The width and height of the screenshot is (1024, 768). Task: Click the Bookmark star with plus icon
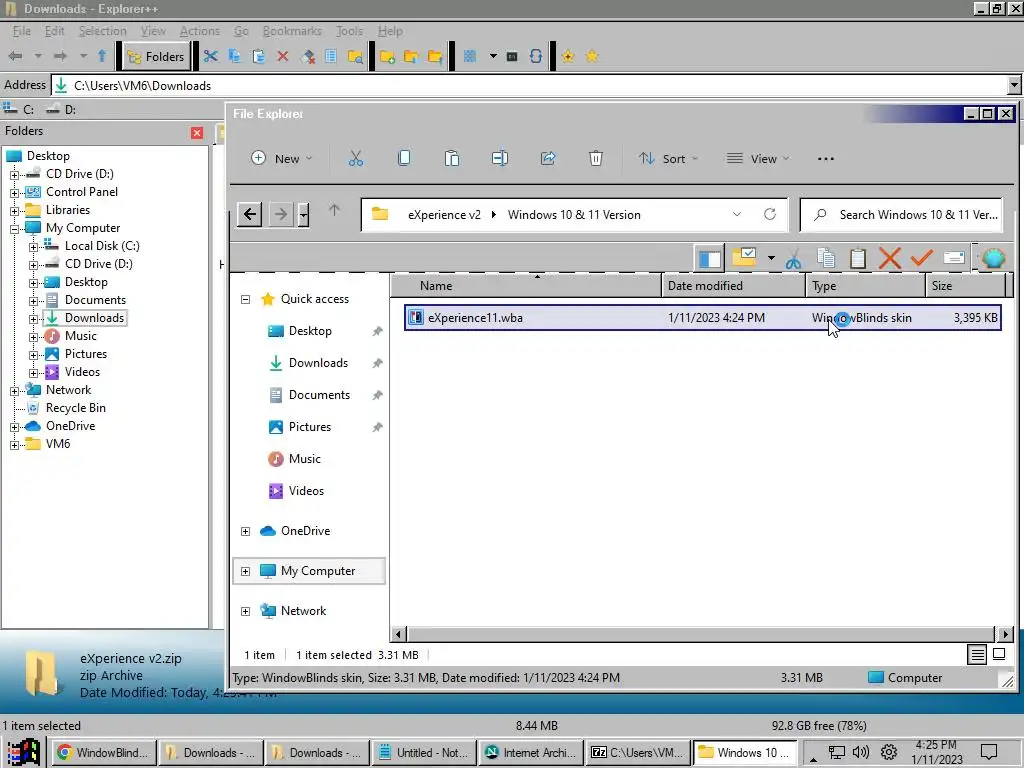click(568, 57)
